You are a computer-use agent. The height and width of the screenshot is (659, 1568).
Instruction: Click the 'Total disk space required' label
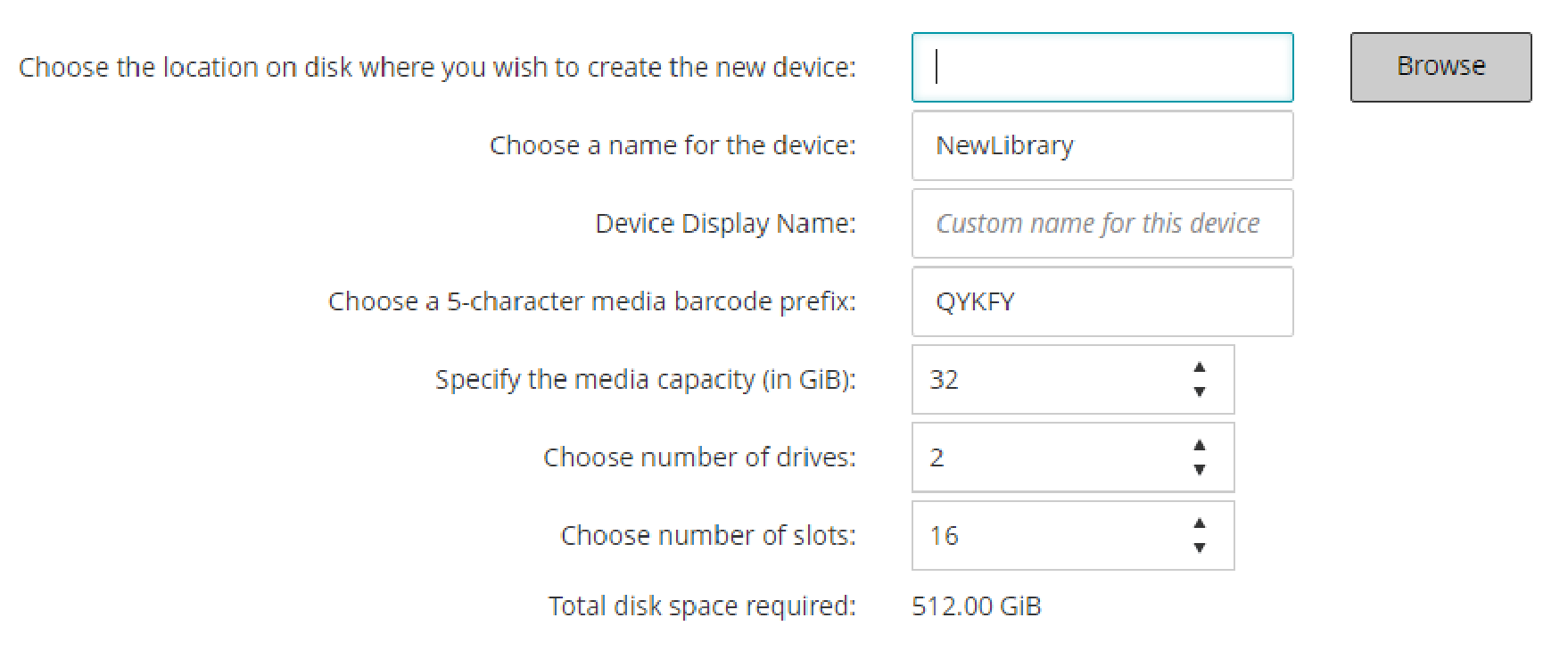pos(702,606)
